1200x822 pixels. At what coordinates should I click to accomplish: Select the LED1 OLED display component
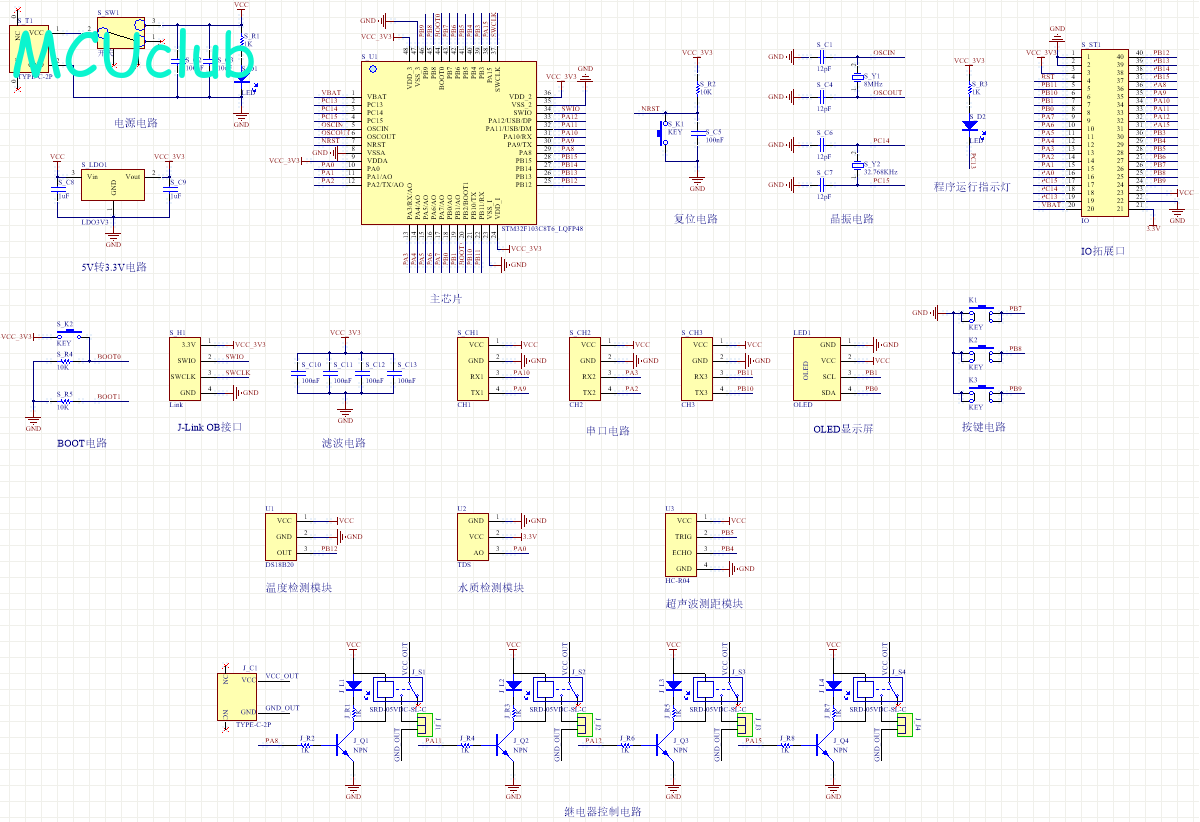tap(817, 369)
